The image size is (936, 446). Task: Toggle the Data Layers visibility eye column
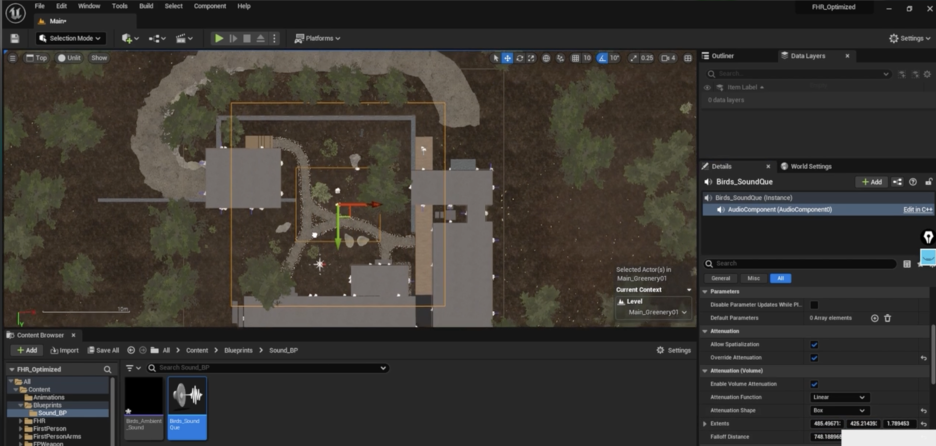click(x=707, y=87)
